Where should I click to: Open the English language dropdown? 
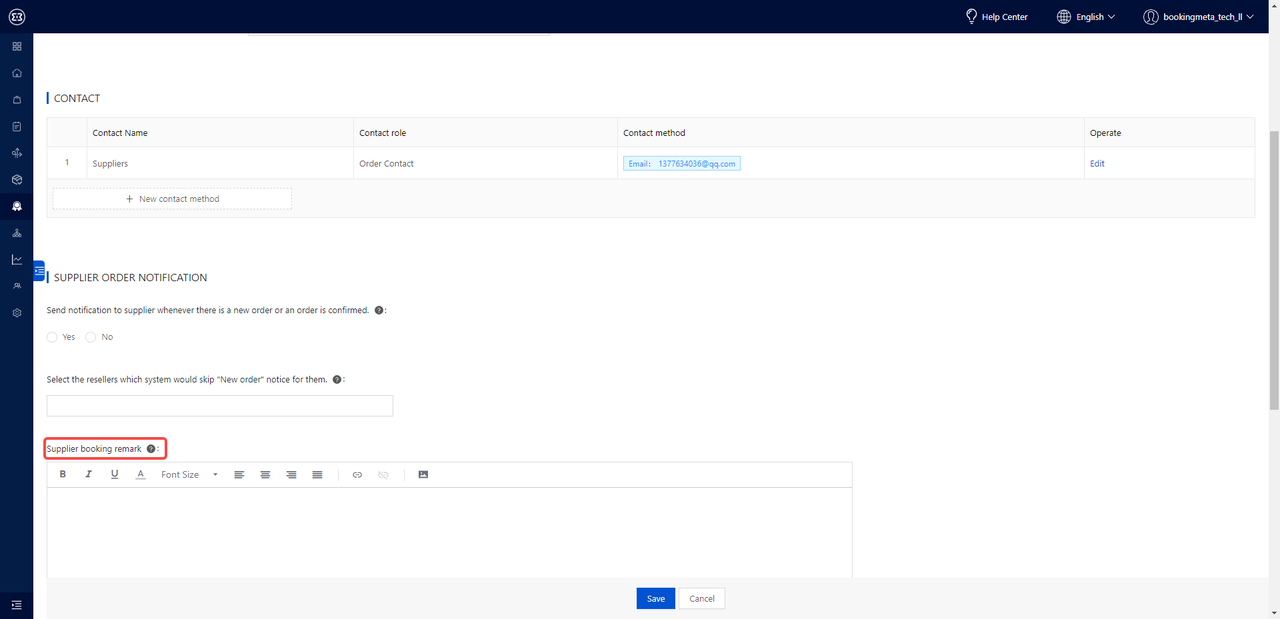point(1086,17)
